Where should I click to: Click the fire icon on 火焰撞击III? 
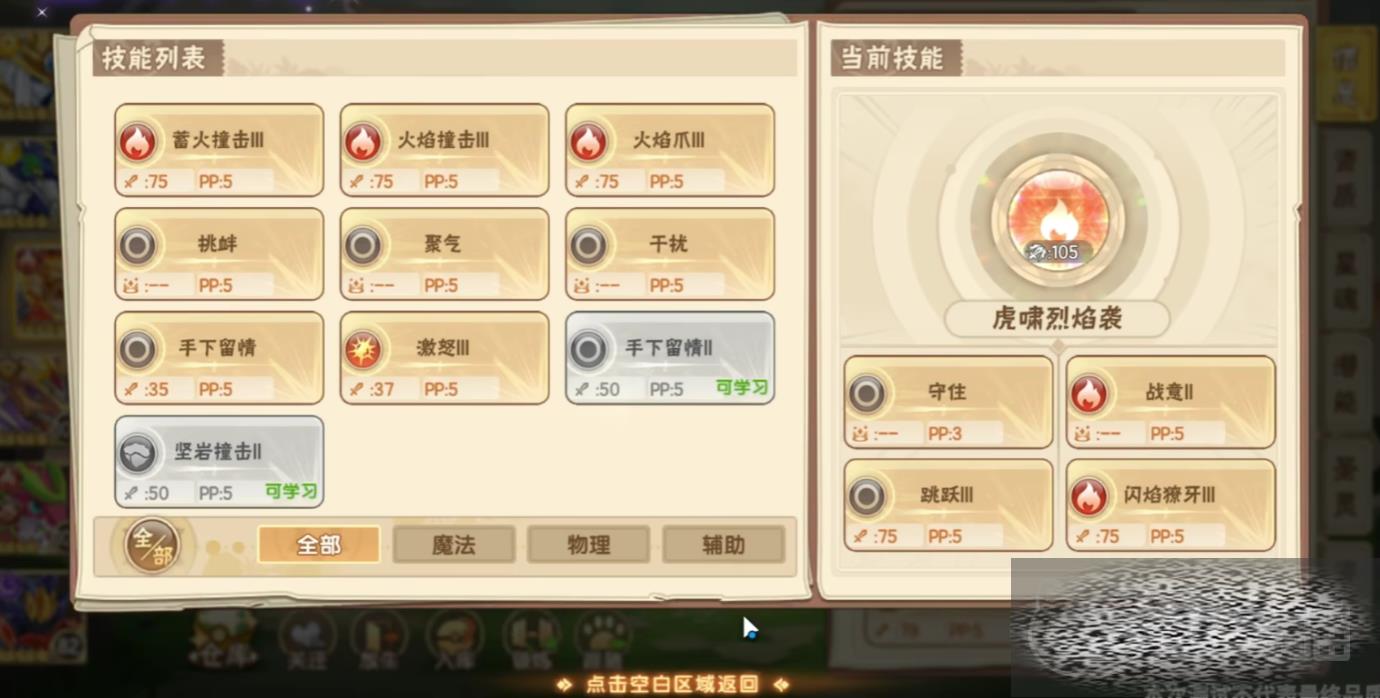(363, 141)
